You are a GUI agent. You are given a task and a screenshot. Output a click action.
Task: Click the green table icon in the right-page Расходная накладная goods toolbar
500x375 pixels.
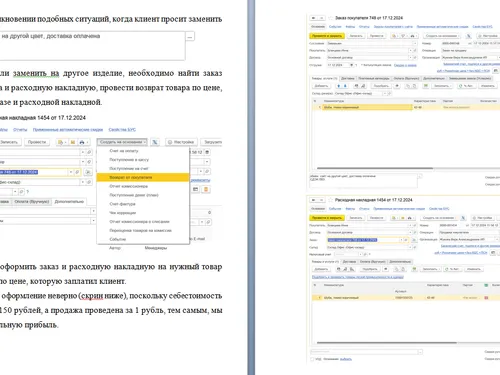pos(414,269)
